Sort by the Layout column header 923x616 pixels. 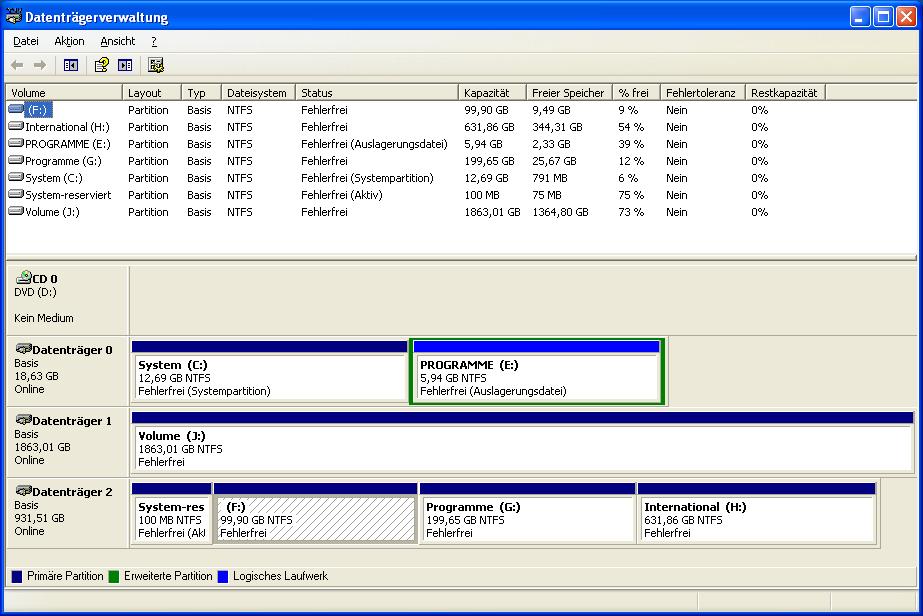click(x=151, y=93)
